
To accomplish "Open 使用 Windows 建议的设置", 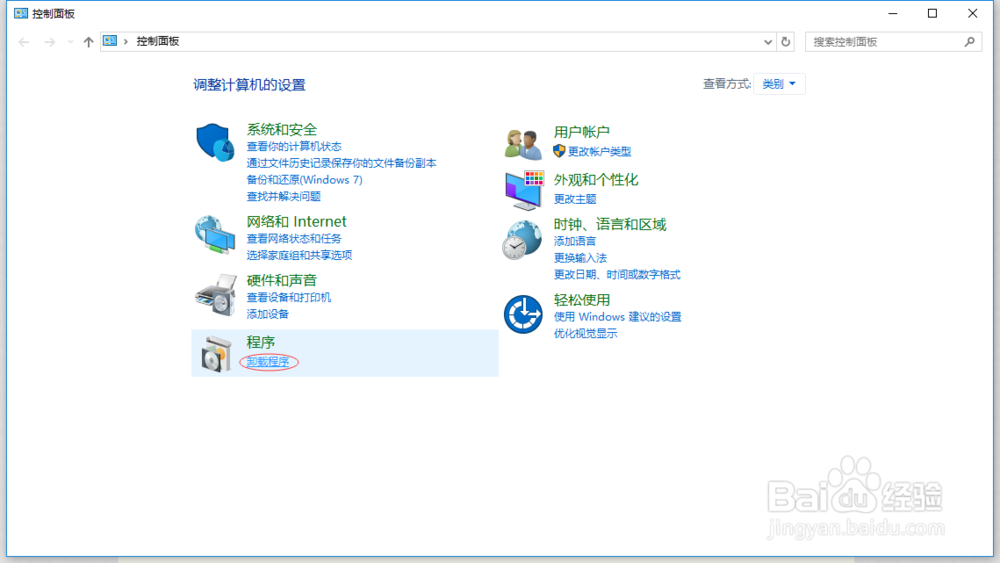I will point(617,316).
